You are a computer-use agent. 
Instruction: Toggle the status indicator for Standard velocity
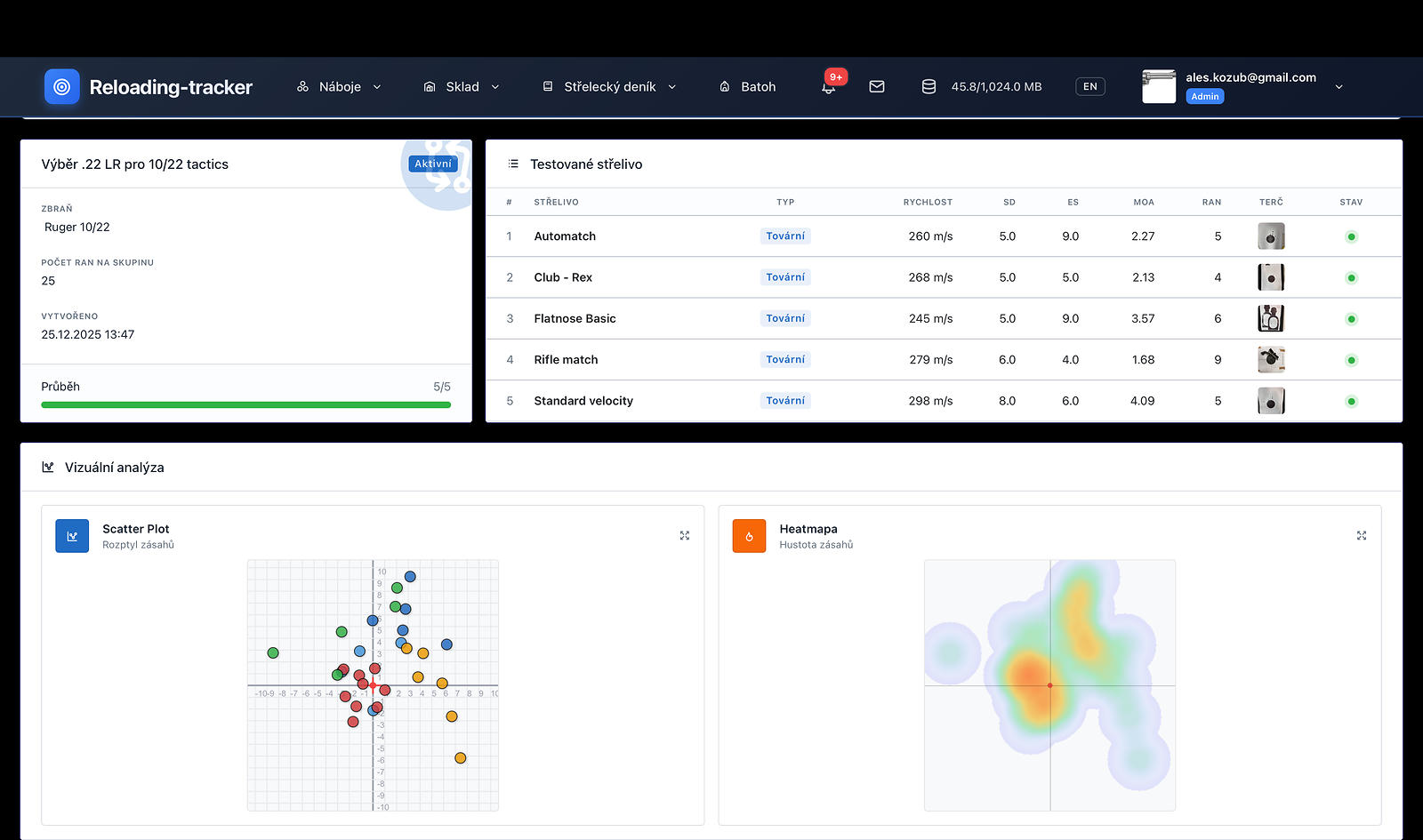coord(1351,402)
